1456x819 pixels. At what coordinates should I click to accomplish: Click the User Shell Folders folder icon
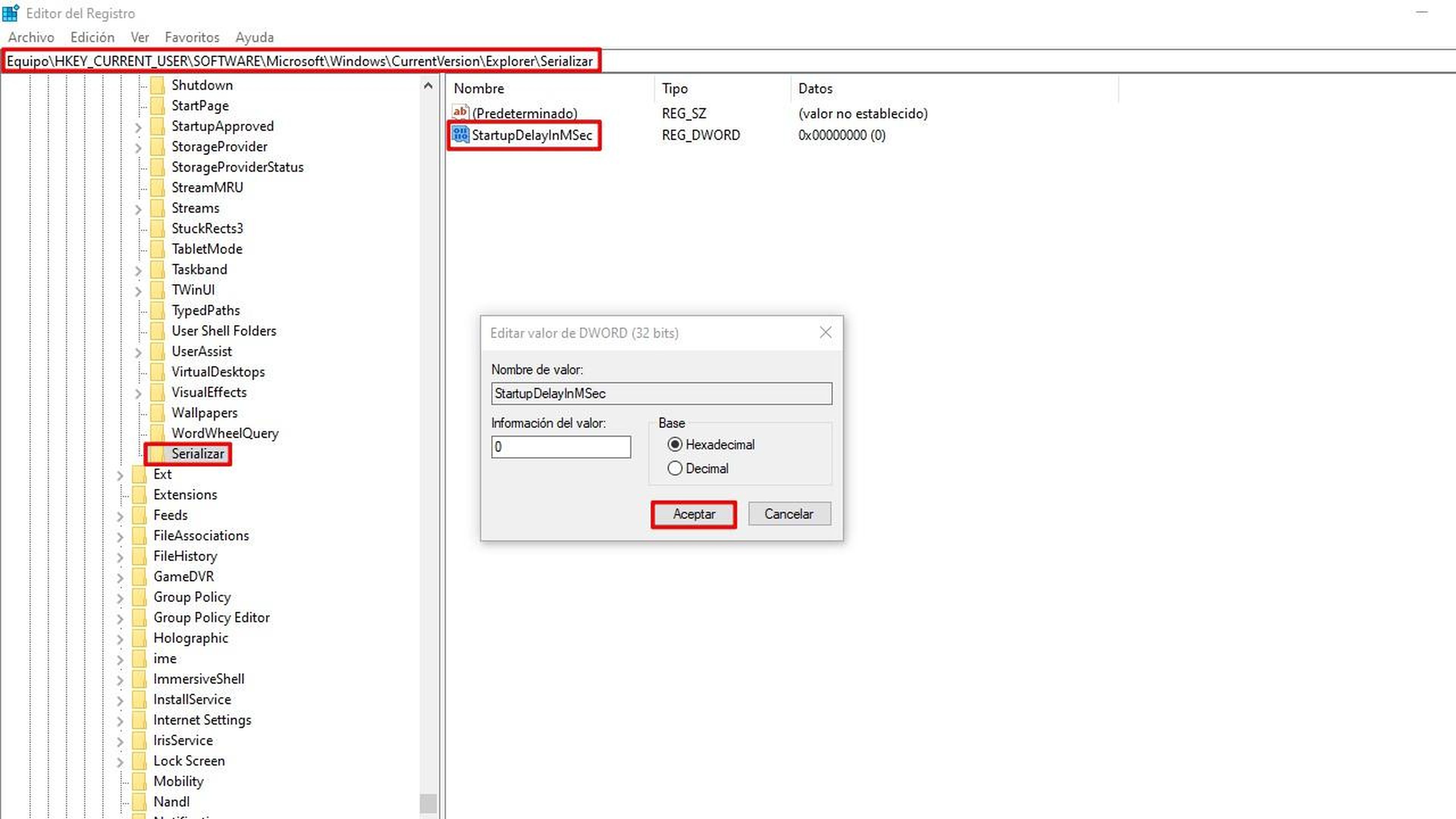(158, 331)
